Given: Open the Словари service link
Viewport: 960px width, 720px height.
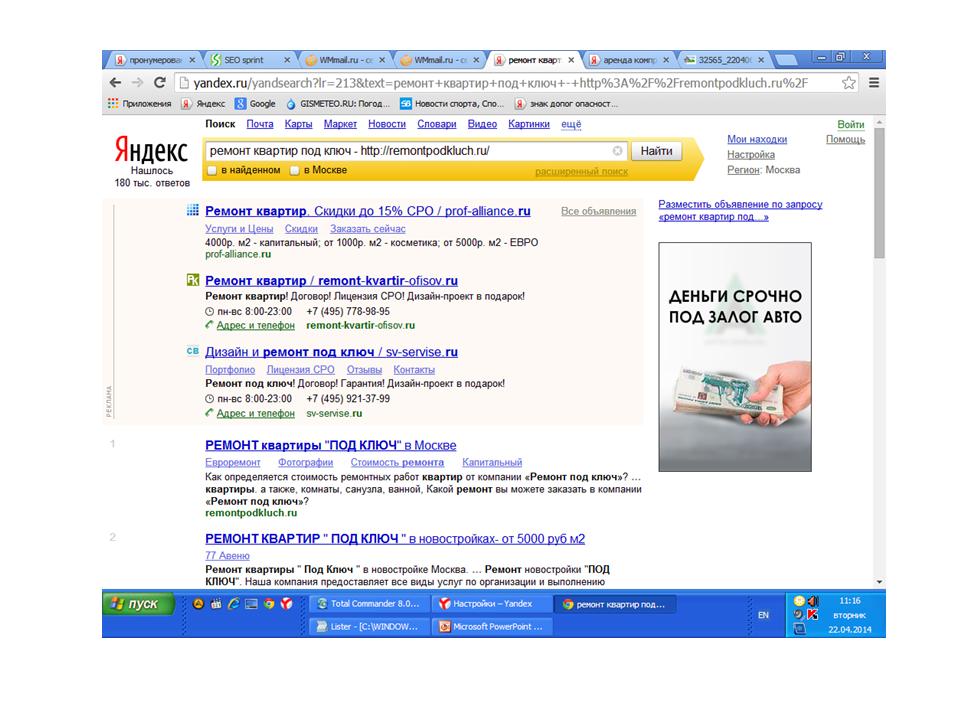Looking at the screenshot, I should click(x=437, y=124).
